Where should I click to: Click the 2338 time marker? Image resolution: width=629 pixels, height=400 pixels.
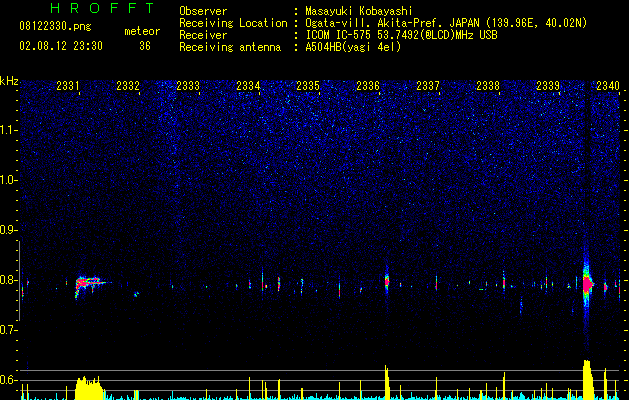(x=488, y=85)
